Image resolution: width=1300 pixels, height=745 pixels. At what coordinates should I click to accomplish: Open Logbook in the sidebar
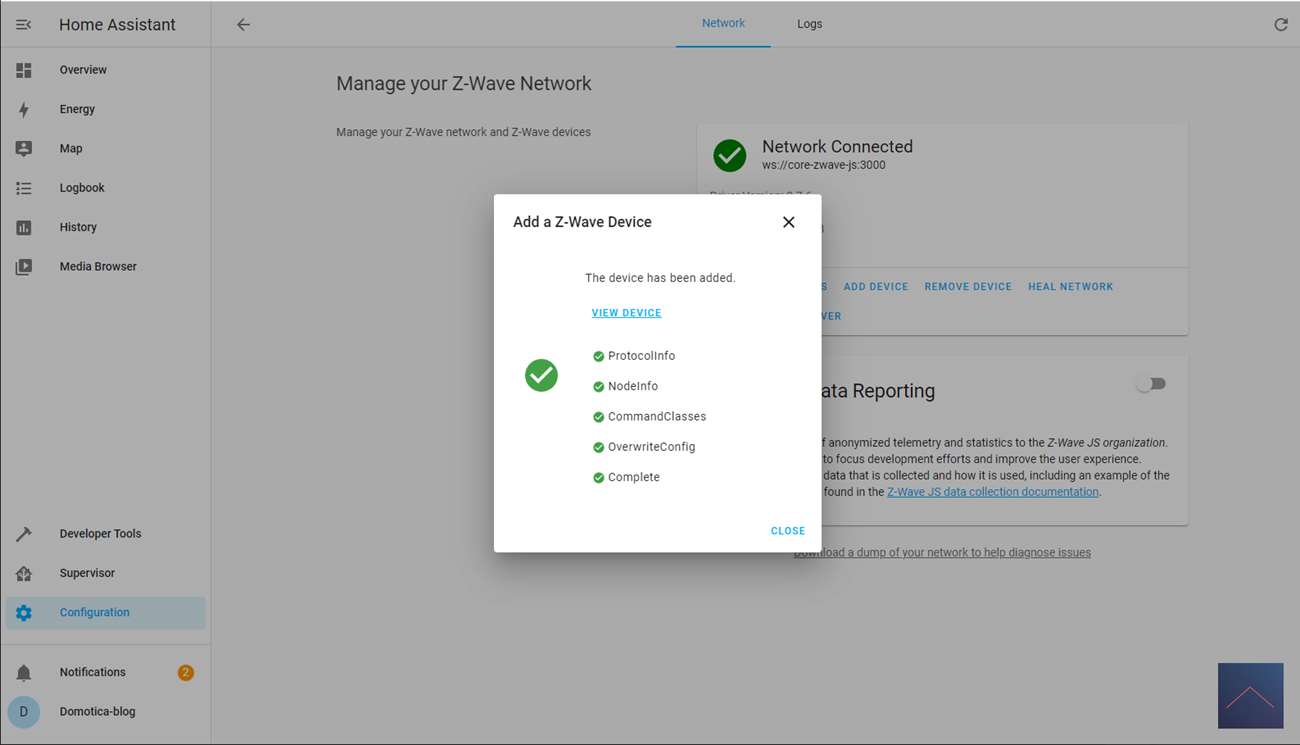[105, 188]
